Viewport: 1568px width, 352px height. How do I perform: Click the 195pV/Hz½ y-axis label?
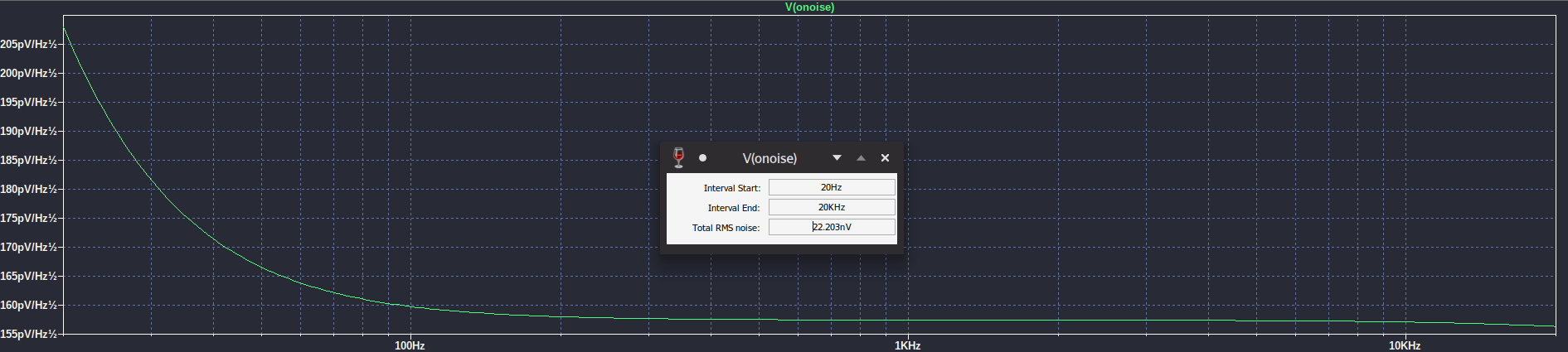pos(28,102)
